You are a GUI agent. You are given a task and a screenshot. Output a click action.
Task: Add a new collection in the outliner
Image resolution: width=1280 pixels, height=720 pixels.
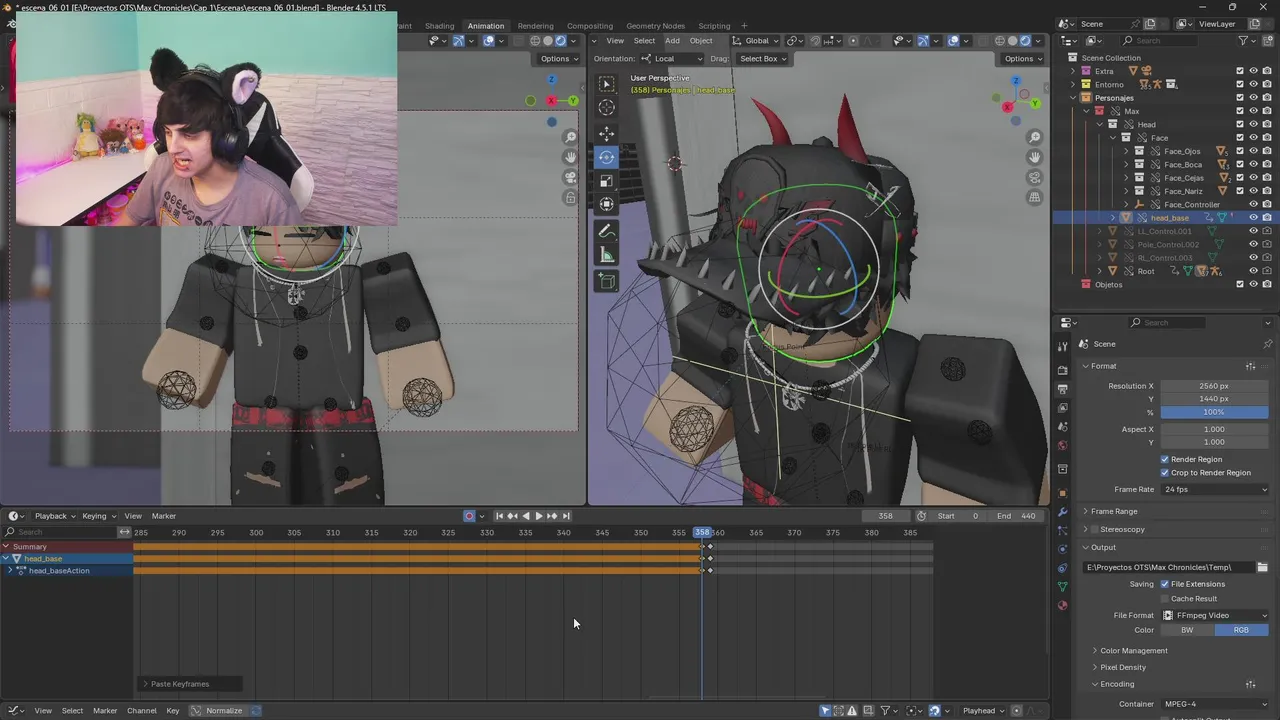1270,40
